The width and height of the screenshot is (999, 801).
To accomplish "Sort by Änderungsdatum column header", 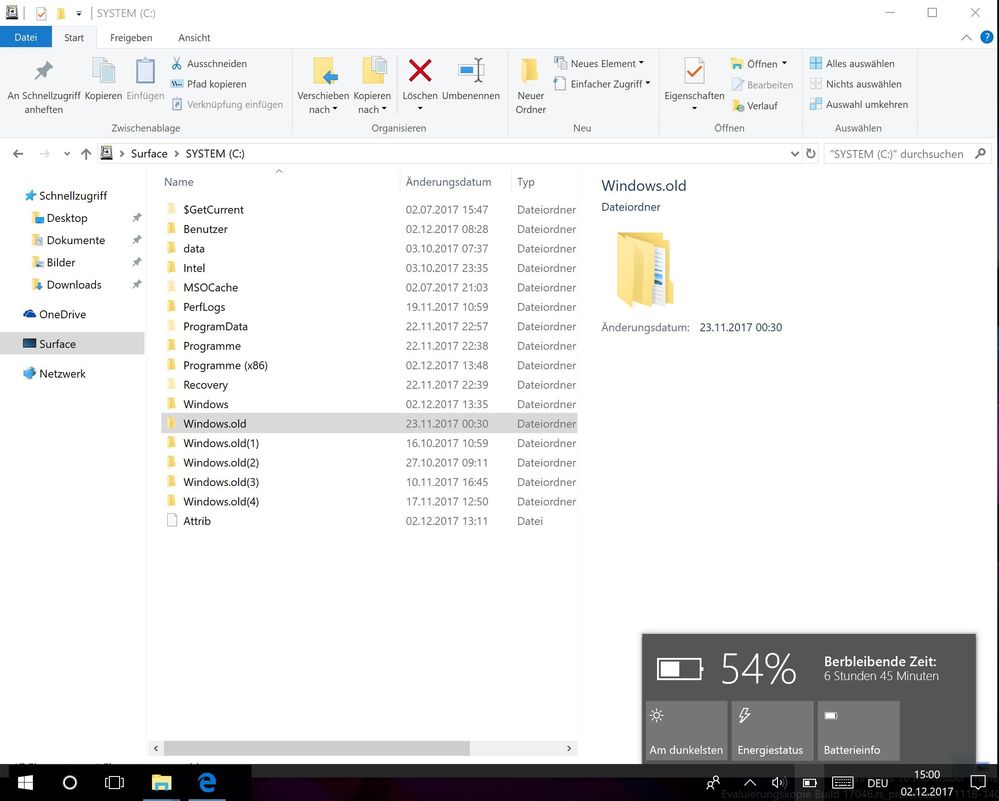I will [x=449, y=182].
